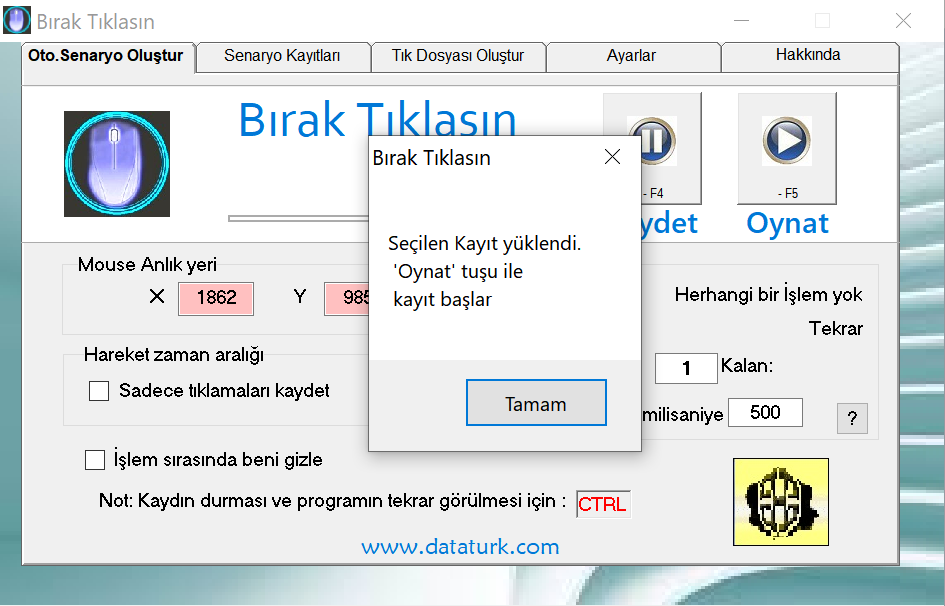The height and width of the screenshot is (606, 945).
Task: Click the milisaniye value field 500
Action: (765, 413)
